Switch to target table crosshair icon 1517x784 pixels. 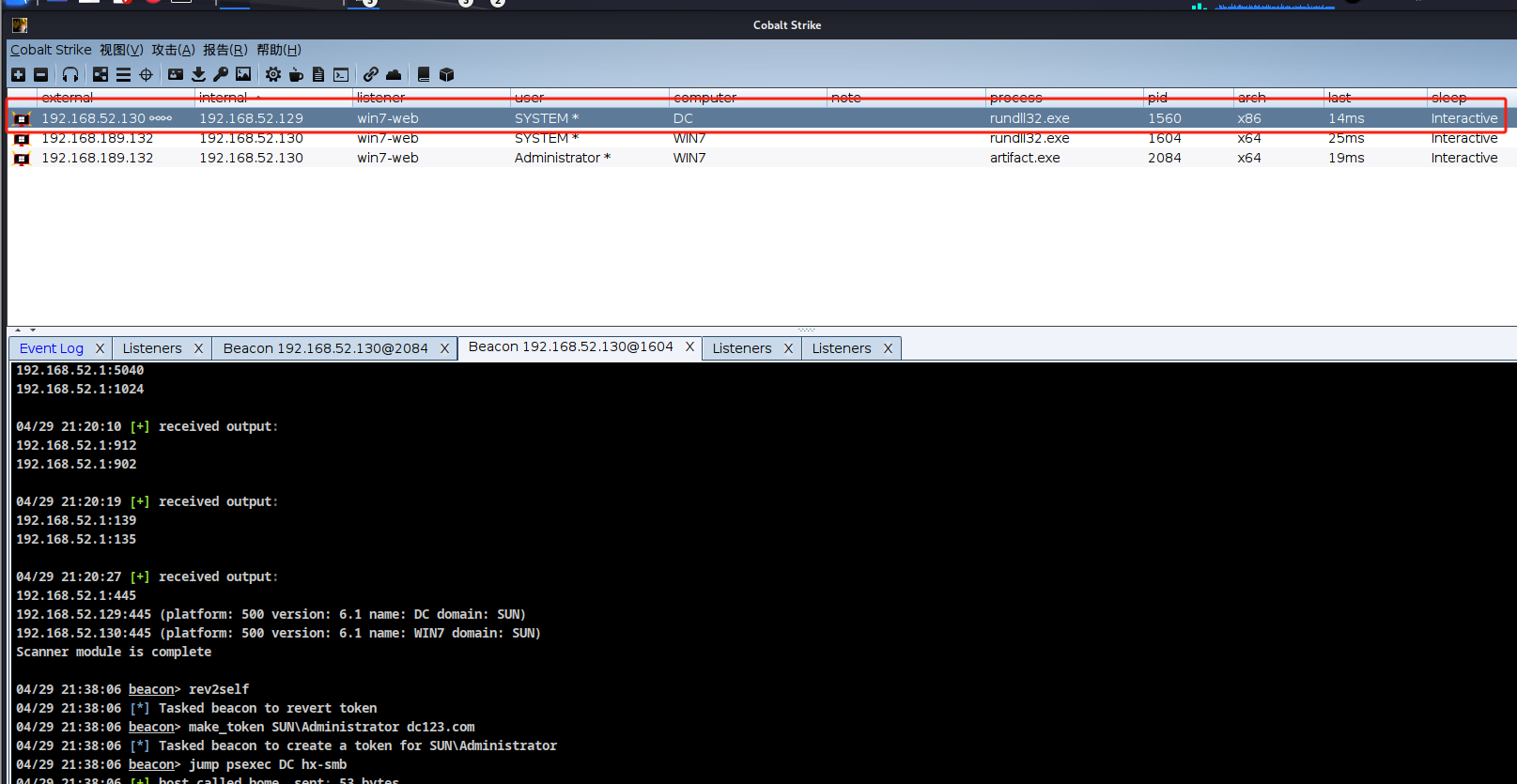(x=146, y=74)
